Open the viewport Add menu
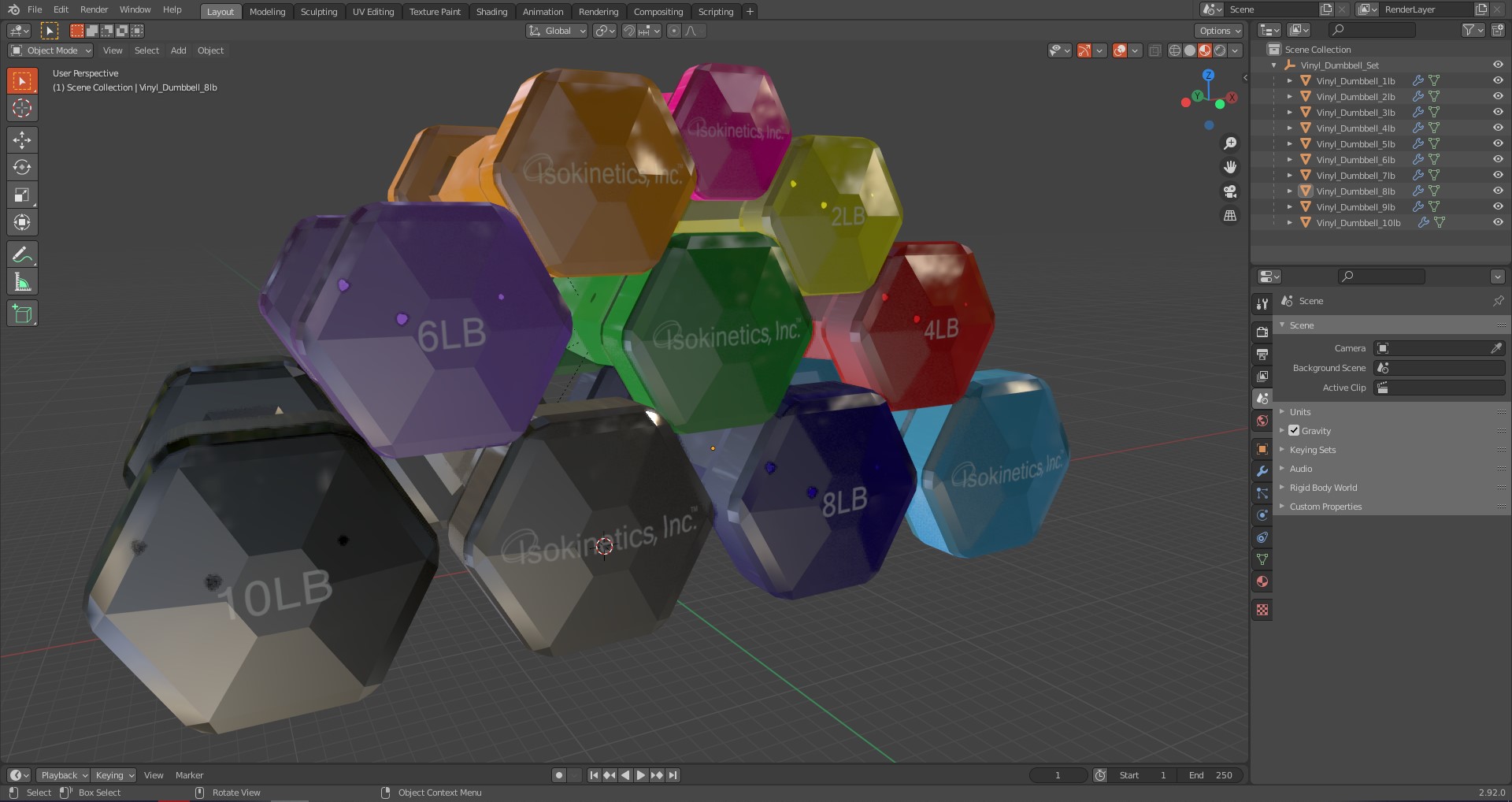Viewport: 1512px width, 802px height. coord(179,50)
